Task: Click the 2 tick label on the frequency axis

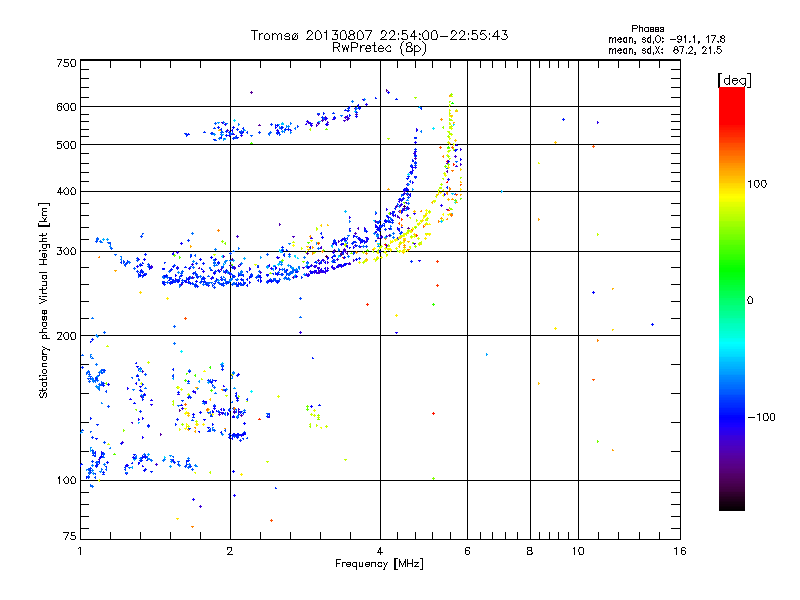Action: tap(230, 551)
